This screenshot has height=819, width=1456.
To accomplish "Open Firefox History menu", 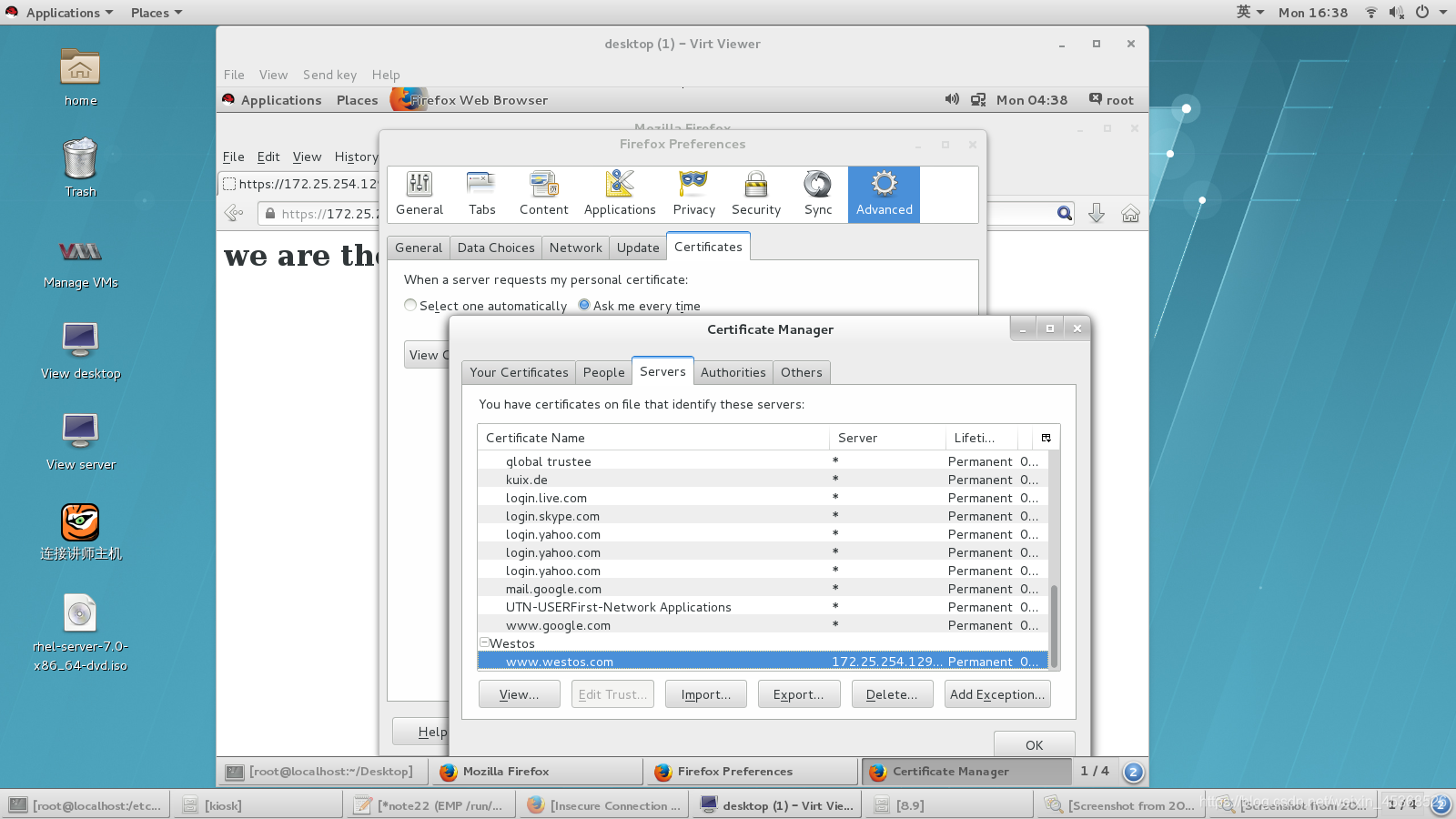I will (356, 157).
